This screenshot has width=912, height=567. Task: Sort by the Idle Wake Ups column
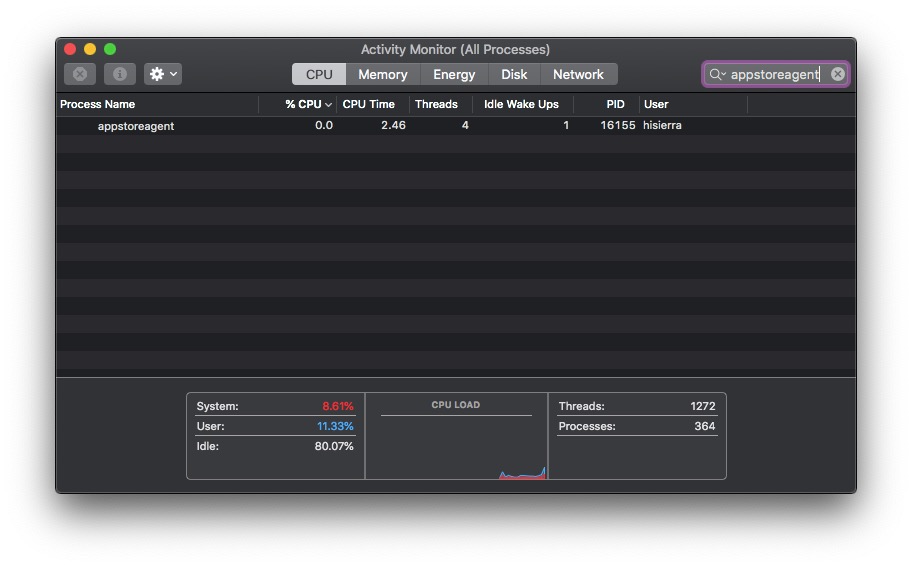pyautogui.click(x=523, y=104)
